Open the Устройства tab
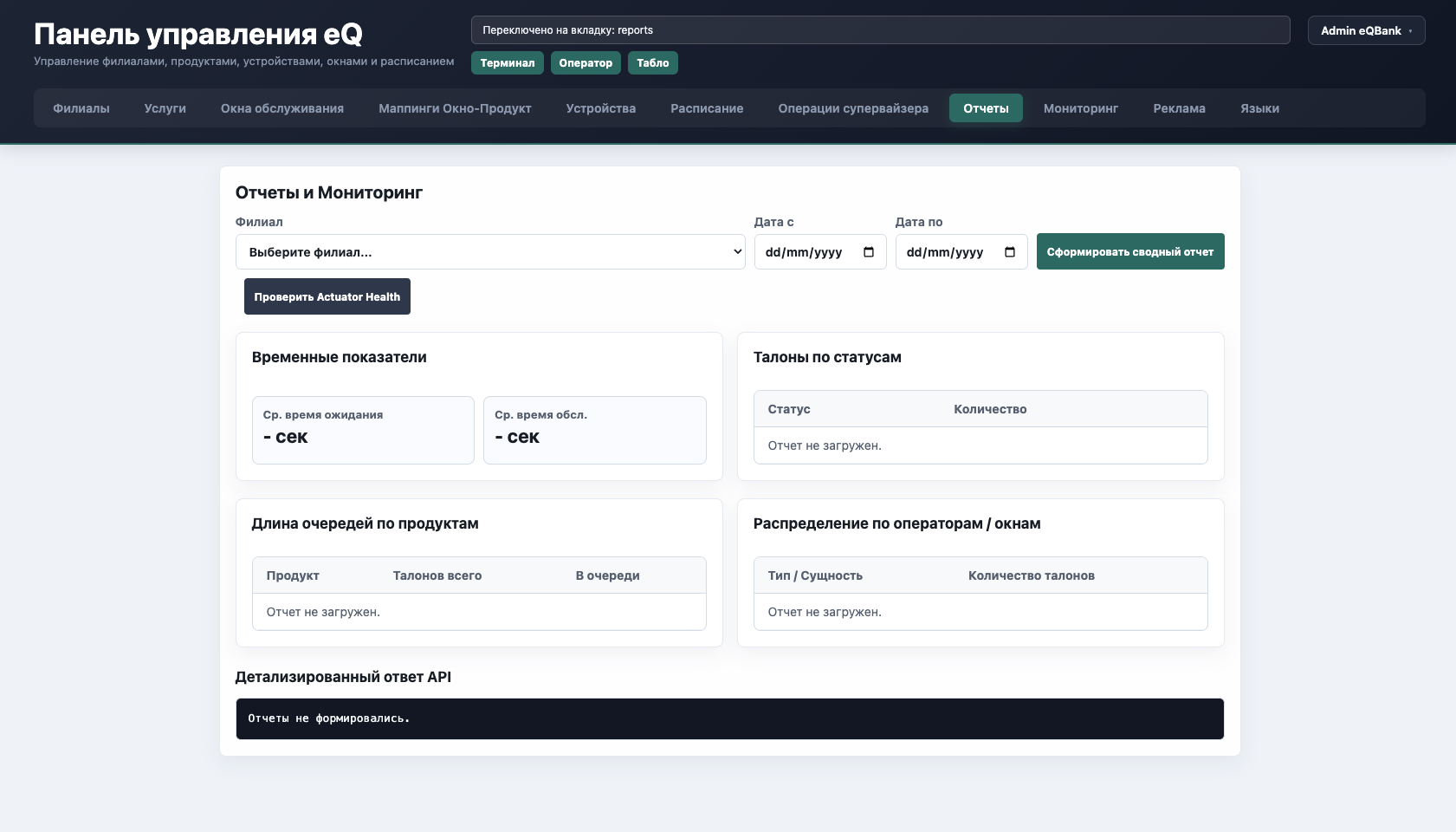Screen dimensions: 1456x832 (x=601, y=108)
